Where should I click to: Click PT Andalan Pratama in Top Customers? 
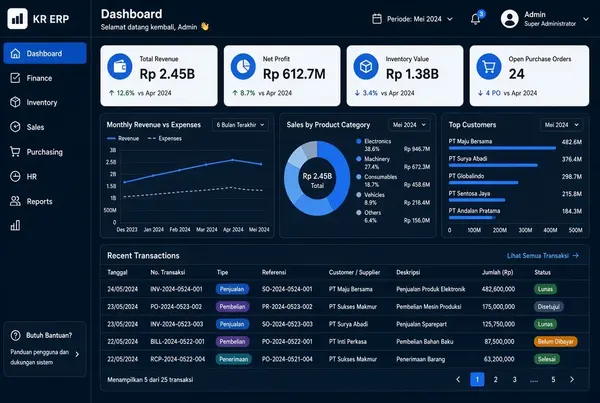474,210
